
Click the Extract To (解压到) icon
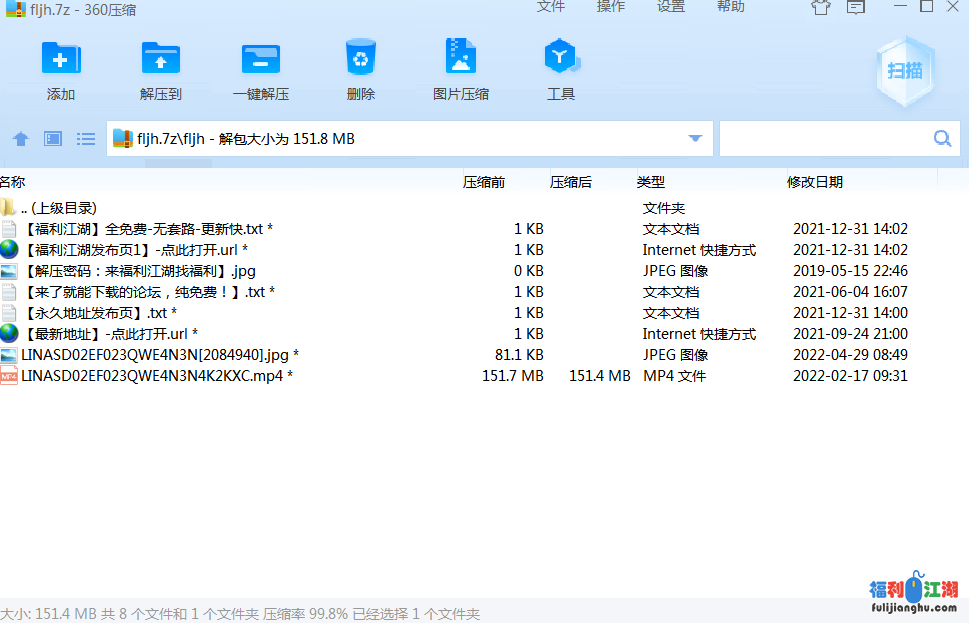click(161, 60)
